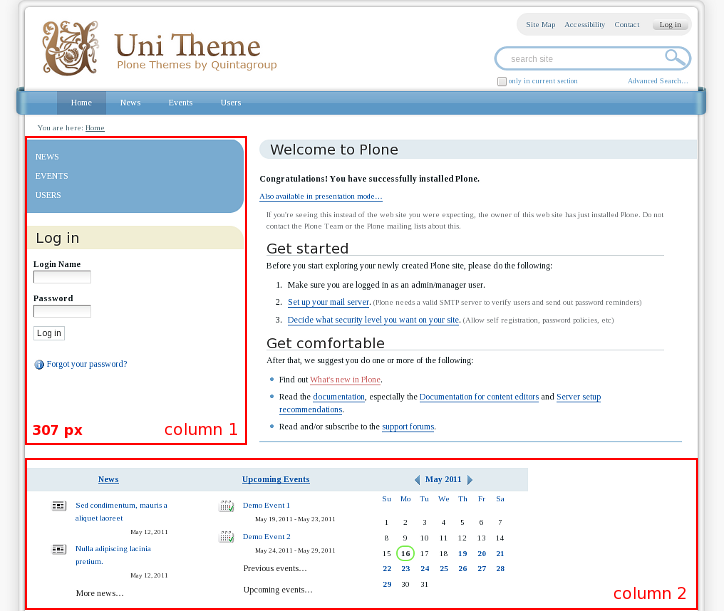Screen dimensions: 724x611
Task: Click Previous events link
Action: 275,568
